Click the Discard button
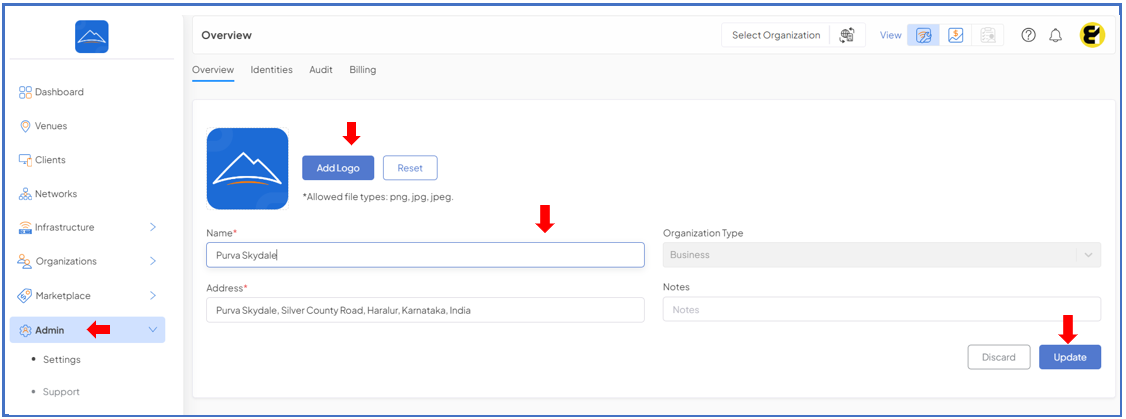 (999, 357)
